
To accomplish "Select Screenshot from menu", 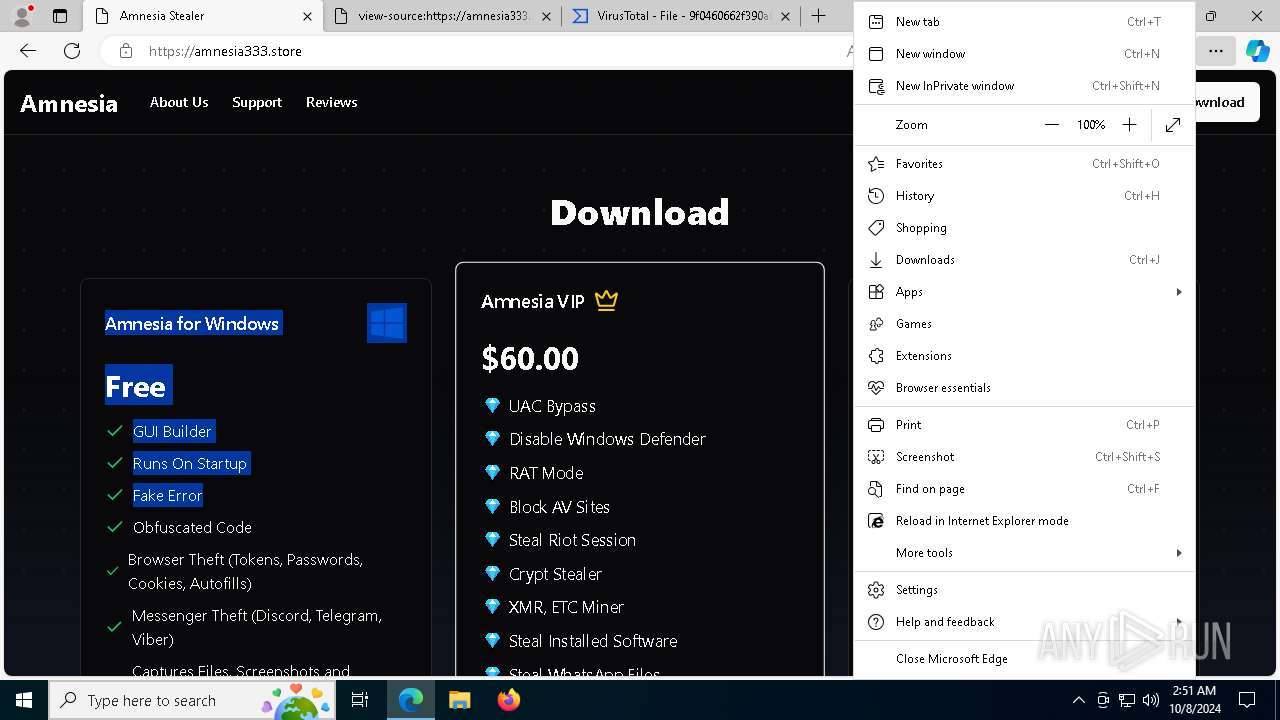I will click(x=1024, y=457).
